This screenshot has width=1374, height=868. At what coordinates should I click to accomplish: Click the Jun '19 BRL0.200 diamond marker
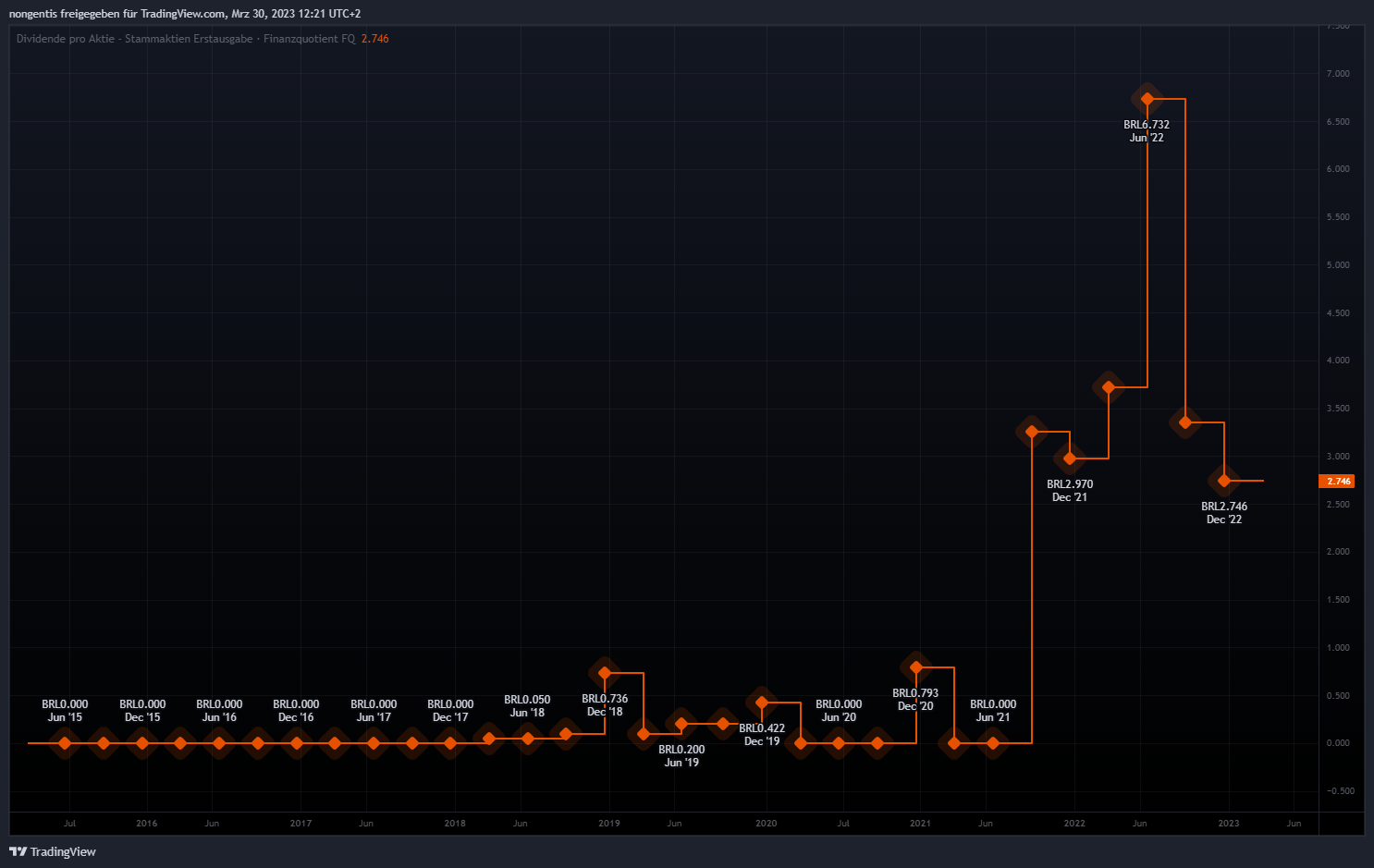681,724
